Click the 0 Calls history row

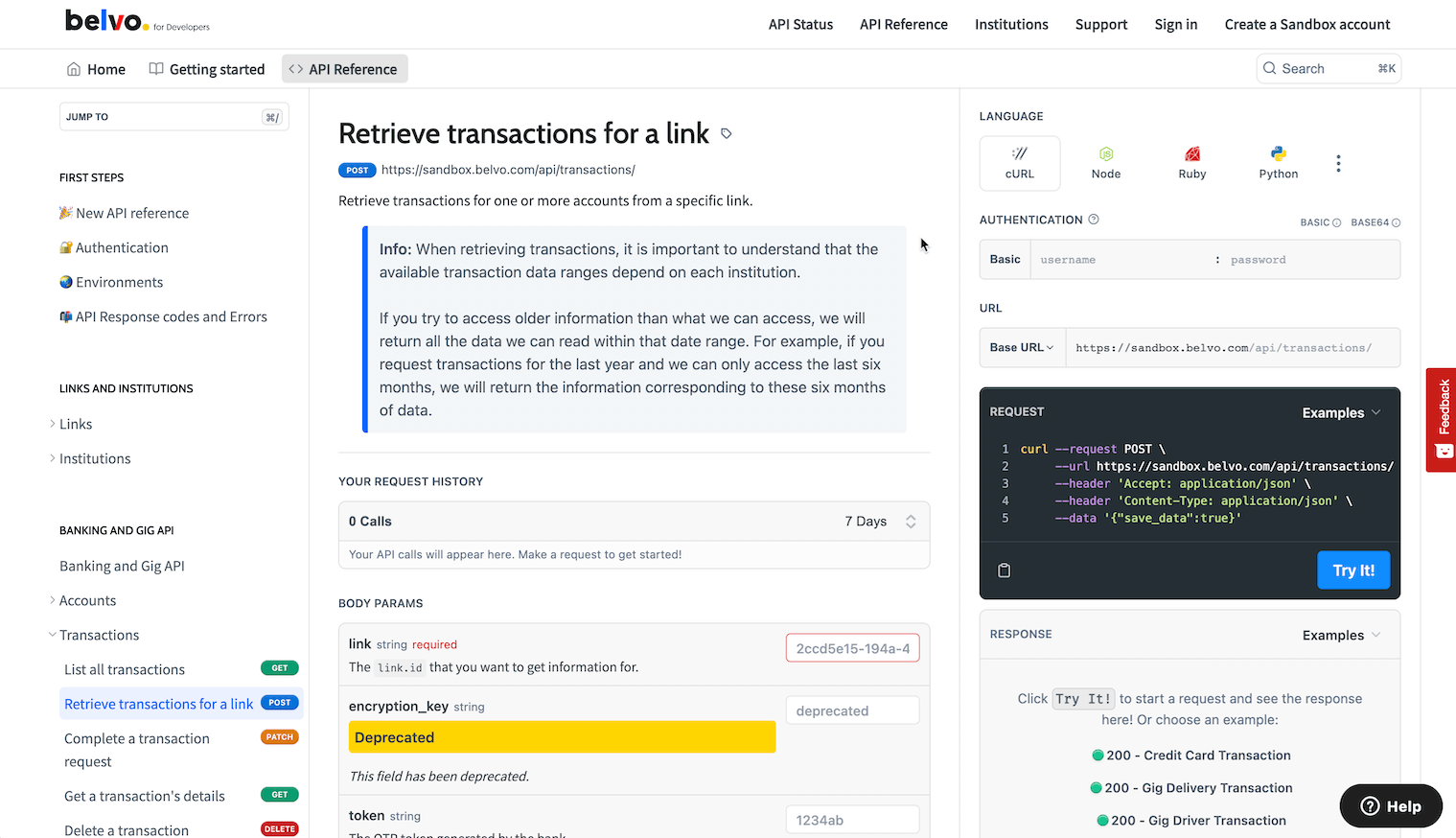coord(634,522)
